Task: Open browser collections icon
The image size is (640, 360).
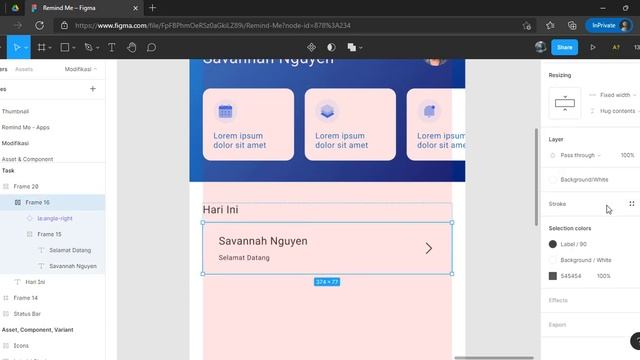Action: click(572, 25)
